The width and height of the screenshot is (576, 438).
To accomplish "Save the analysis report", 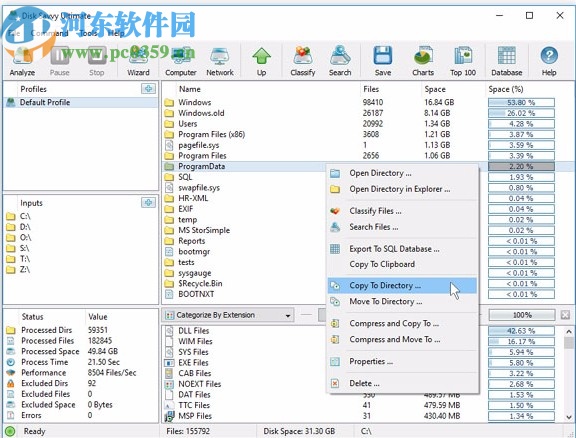I will (383, 61).
